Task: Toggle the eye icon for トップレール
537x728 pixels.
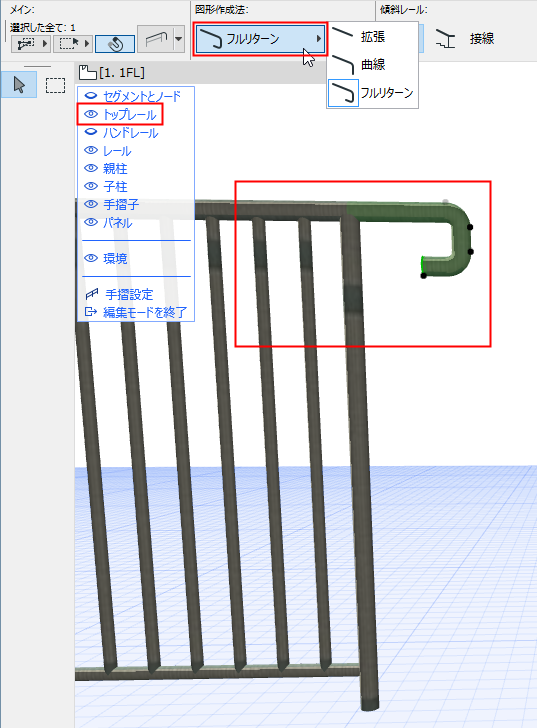Action: click(x=91, y=114)
